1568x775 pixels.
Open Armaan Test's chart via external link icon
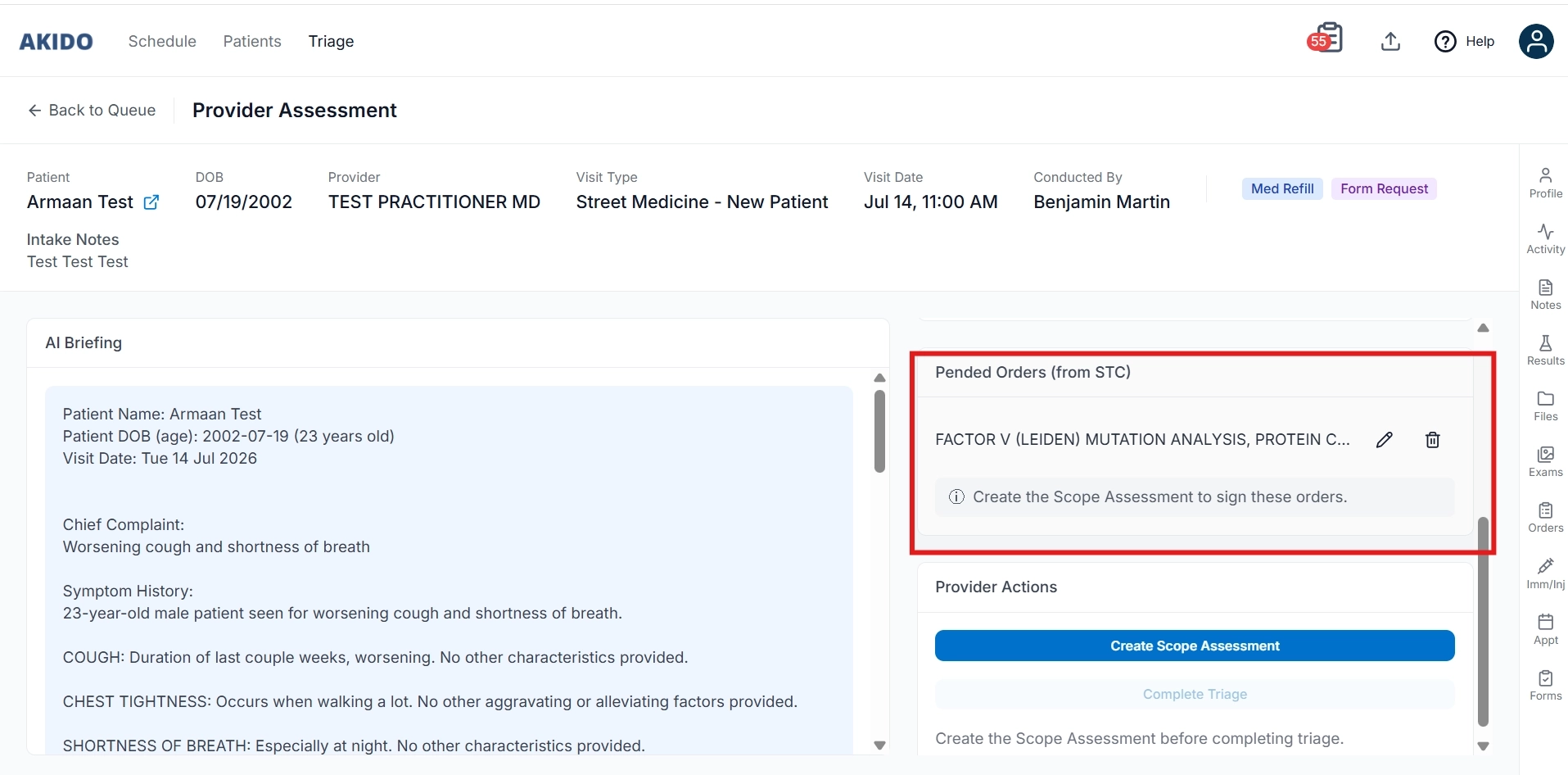pos(151,202)
